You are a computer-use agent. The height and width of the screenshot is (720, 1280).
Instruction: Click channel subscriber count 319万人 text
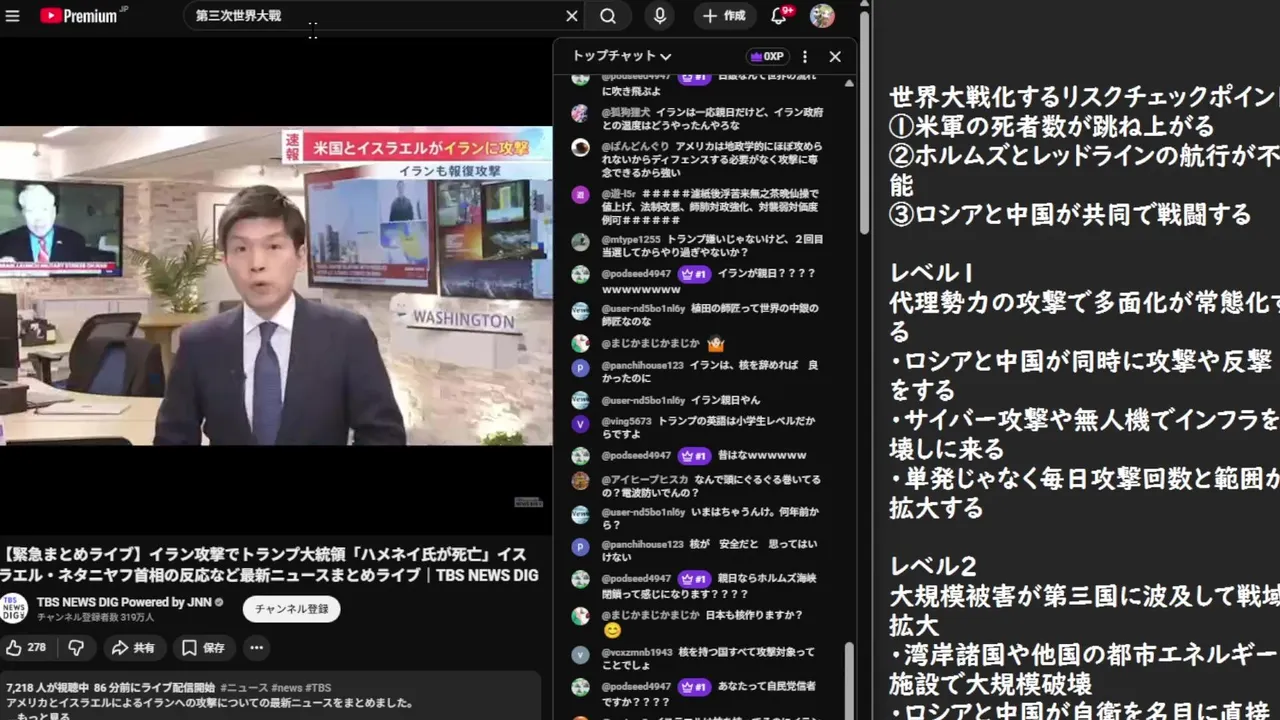[x=96, y=617]
